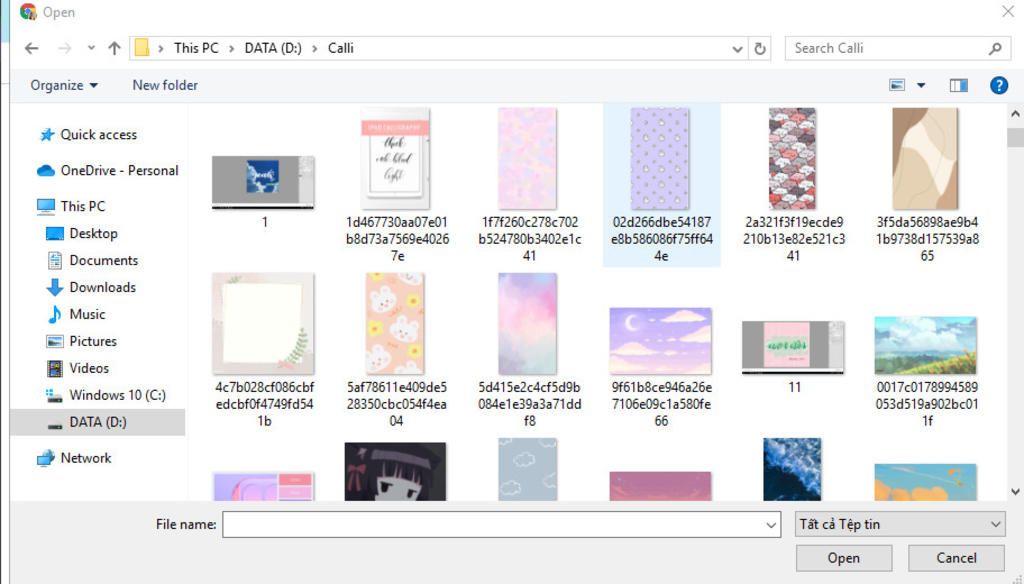Select the file named 1
This screenshot has height=584, width=1024.
(x=263, y=193)
